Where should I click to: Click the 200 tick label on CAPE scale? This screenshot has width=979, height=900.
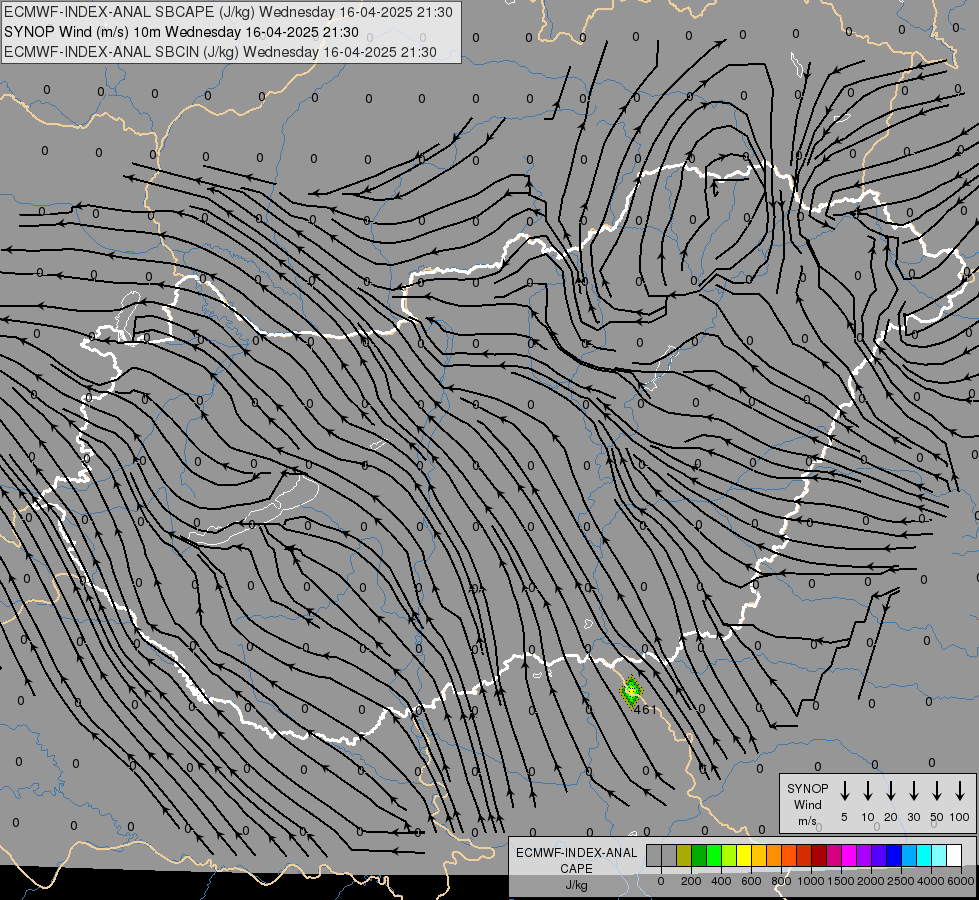691,881
